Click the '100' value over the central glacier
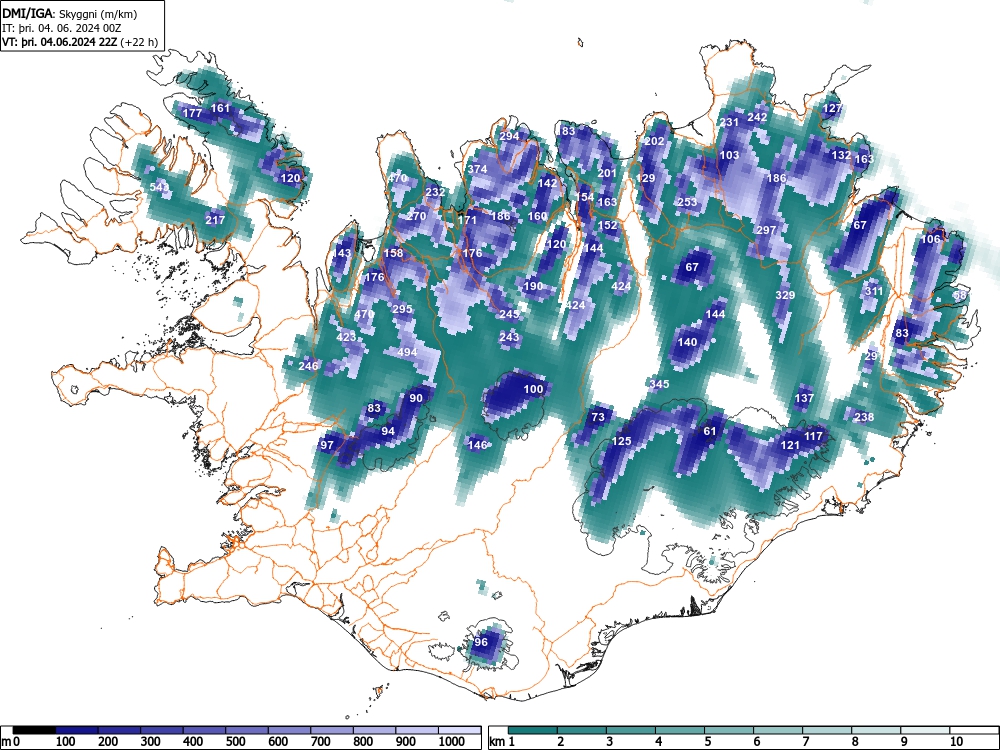The width and height of the screenshot is (1000, 750). (533, 389)
